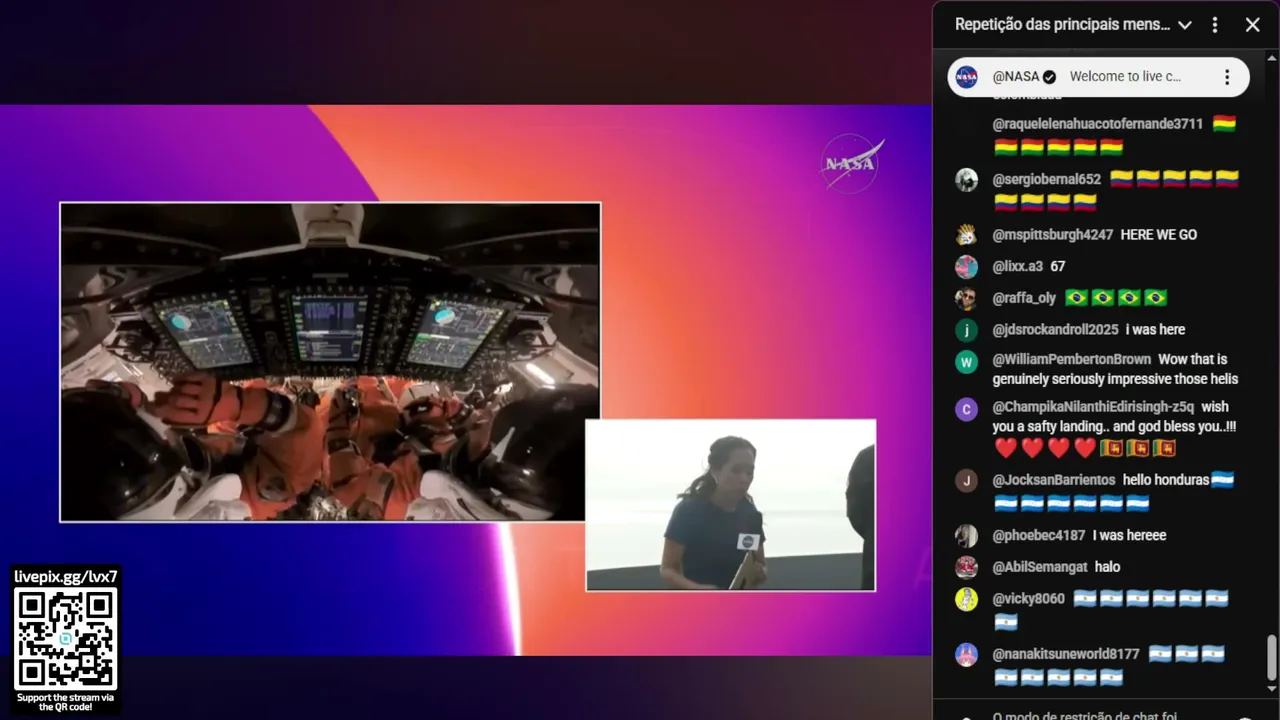Click the spacecraft cockpit video feed
The image size is (1280, 720).
pyautogui.click(x=330, y=362)
